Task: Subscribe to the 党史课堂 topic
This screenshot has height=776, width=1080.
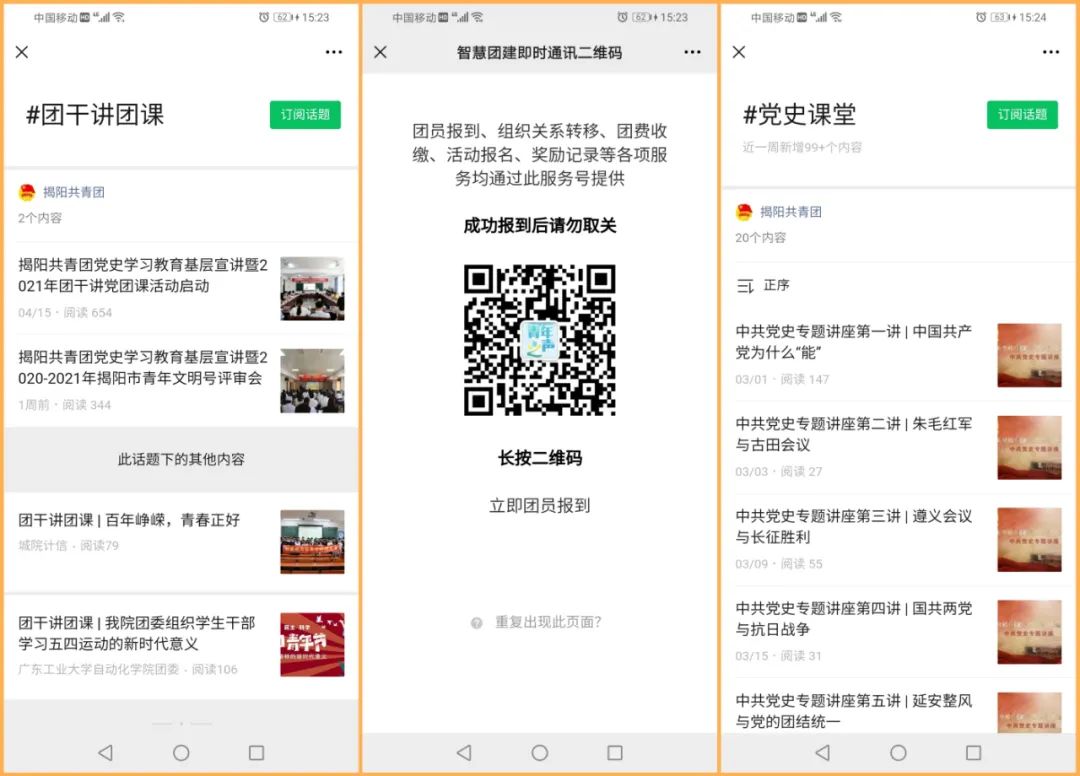Action: pos(1022,115)
